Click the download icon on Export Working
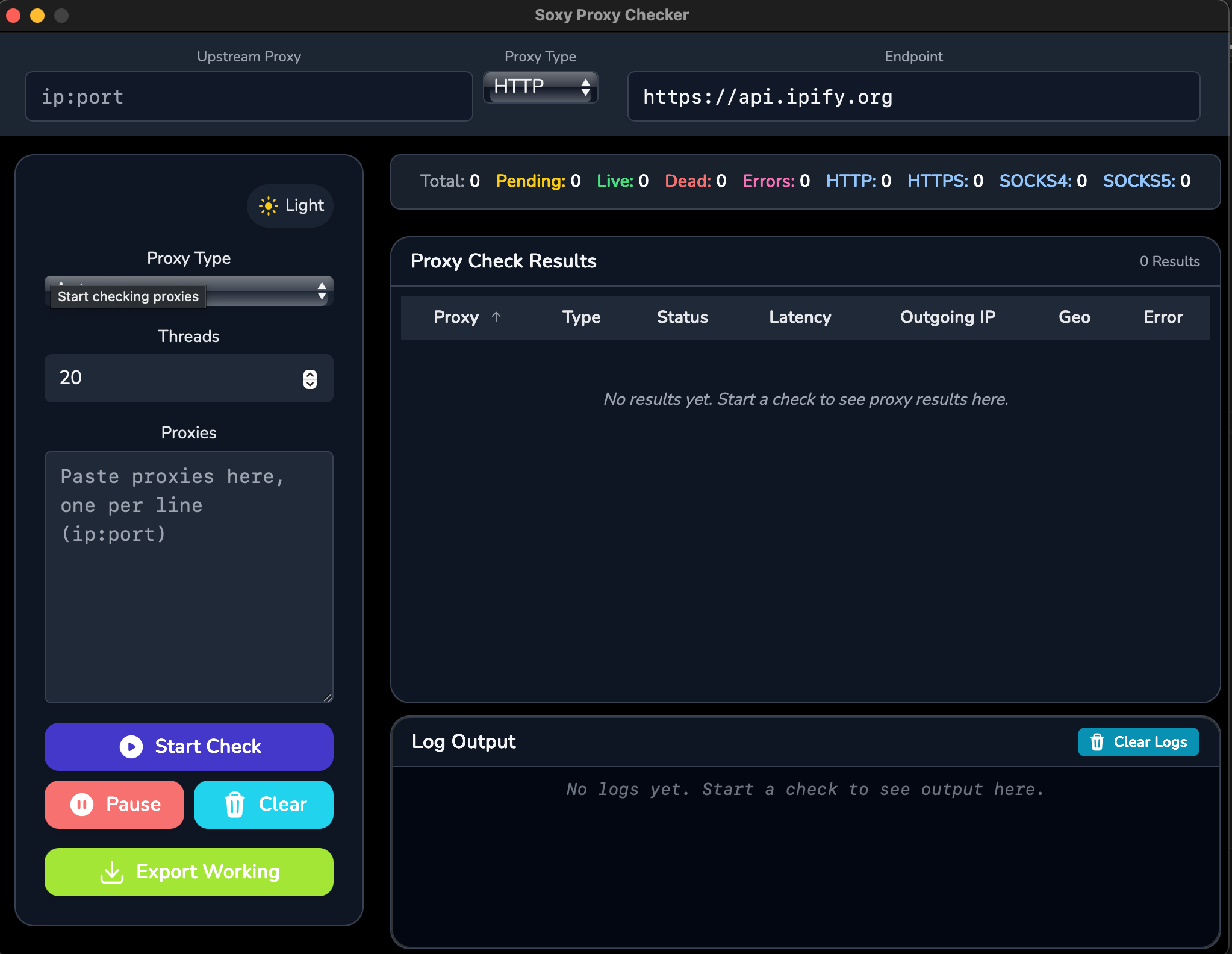Viewport: 1232px width, 954px height. pyautogui.click(x=112, y=872)
